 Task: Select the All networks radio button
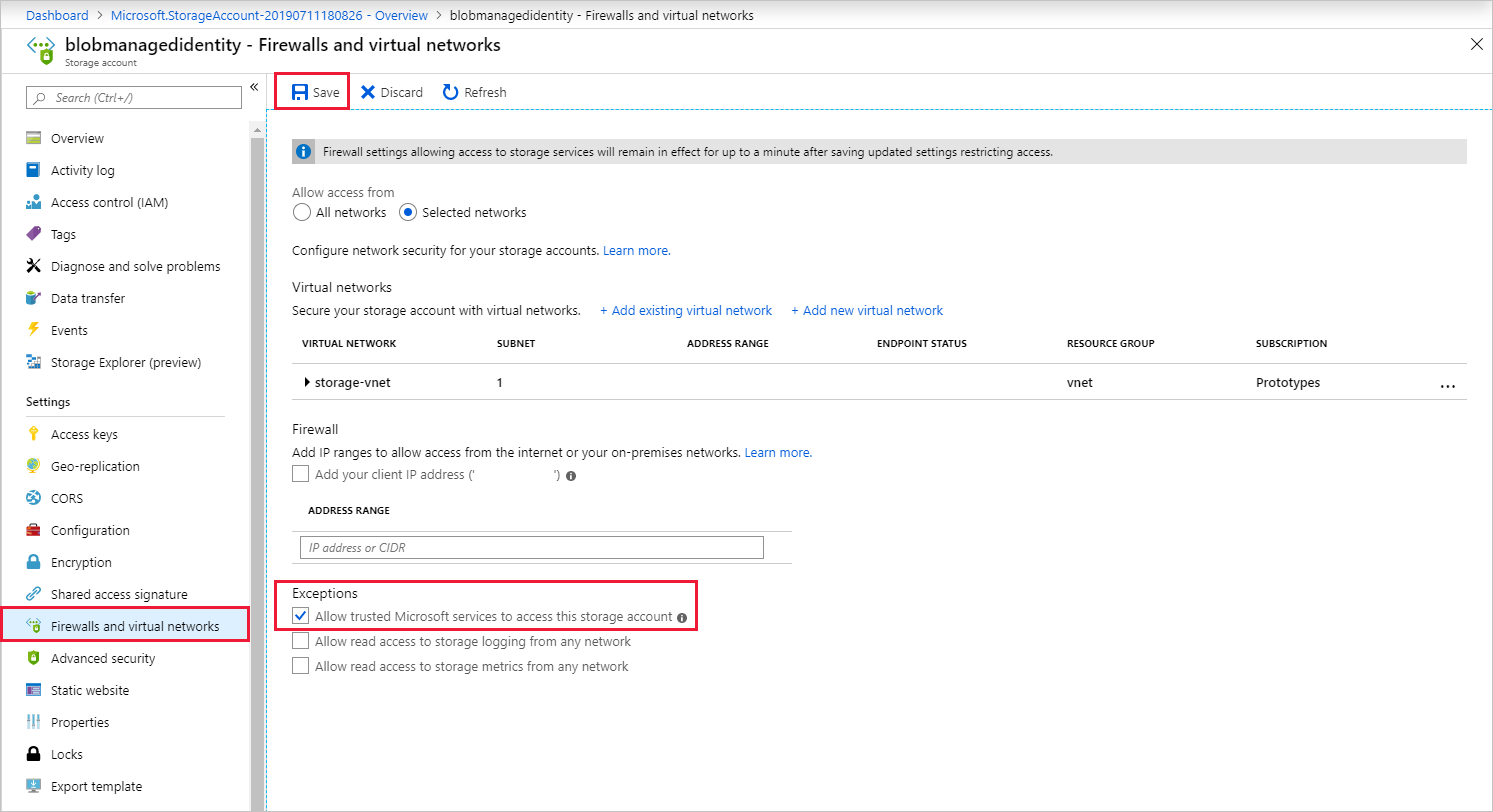coord(302,212)
